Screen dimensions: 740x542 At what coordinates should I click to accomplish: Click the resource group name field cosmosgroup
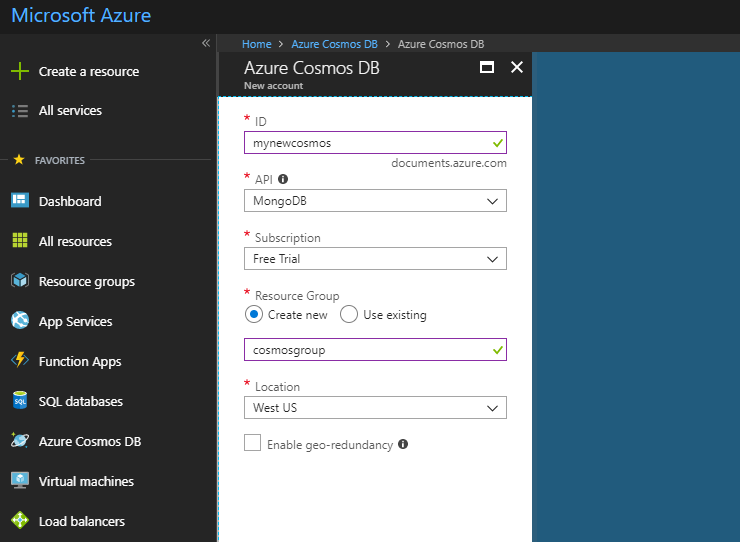point(375,349)
